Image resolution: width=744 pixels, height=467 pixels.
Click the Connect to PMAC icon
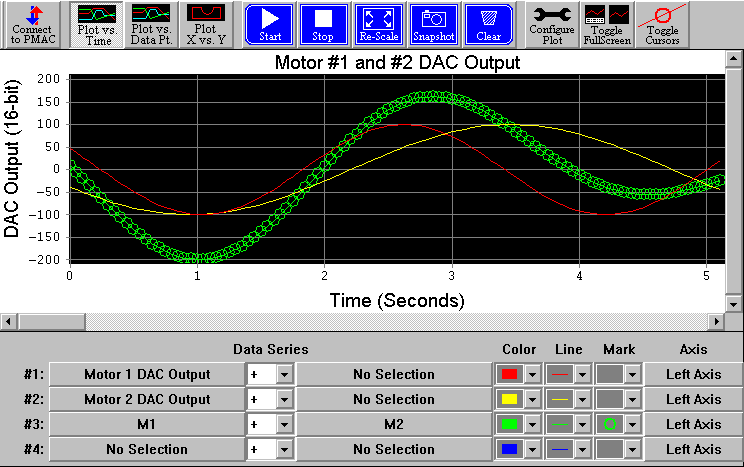(x=34, y=24)
